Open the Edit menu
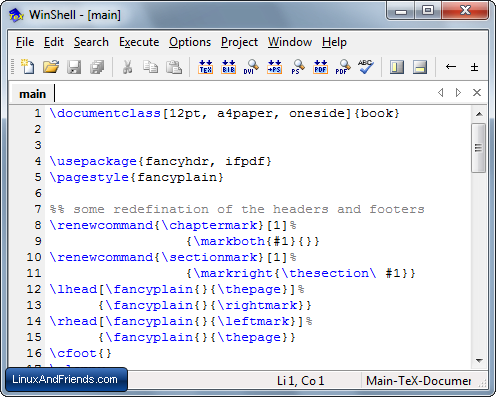496x397 pixels. pyautogui.click(x=54, y=42)
